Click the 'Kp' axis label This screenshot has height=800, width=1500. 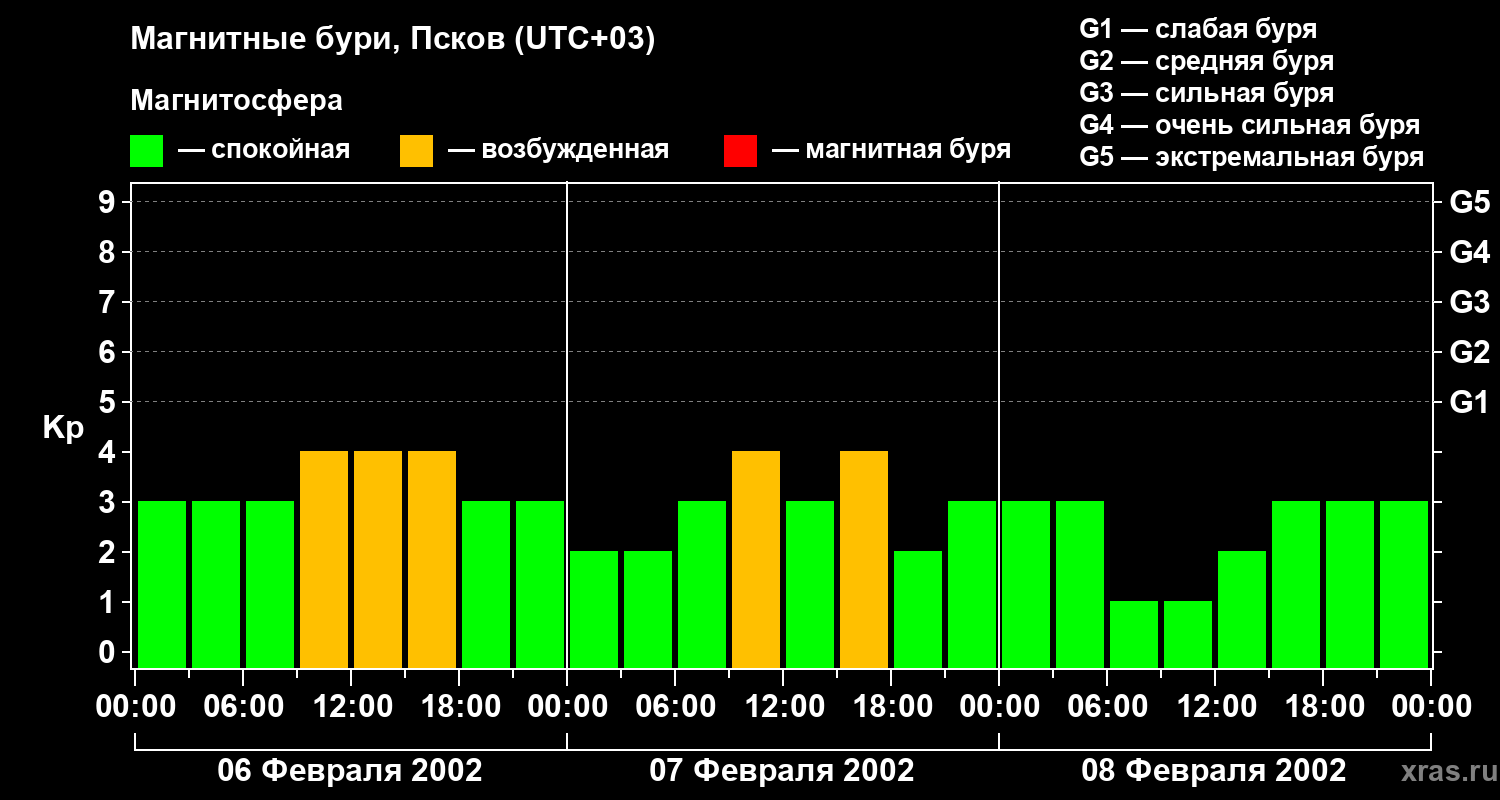point(63,428)
